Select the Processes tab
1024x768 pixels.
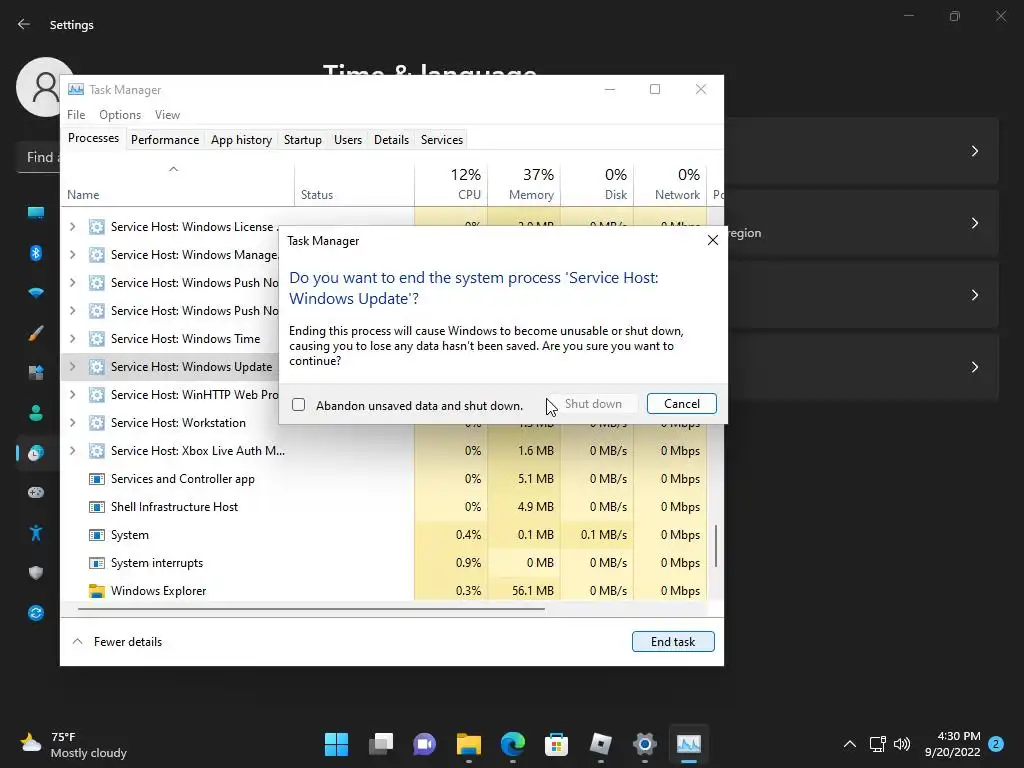93,138
